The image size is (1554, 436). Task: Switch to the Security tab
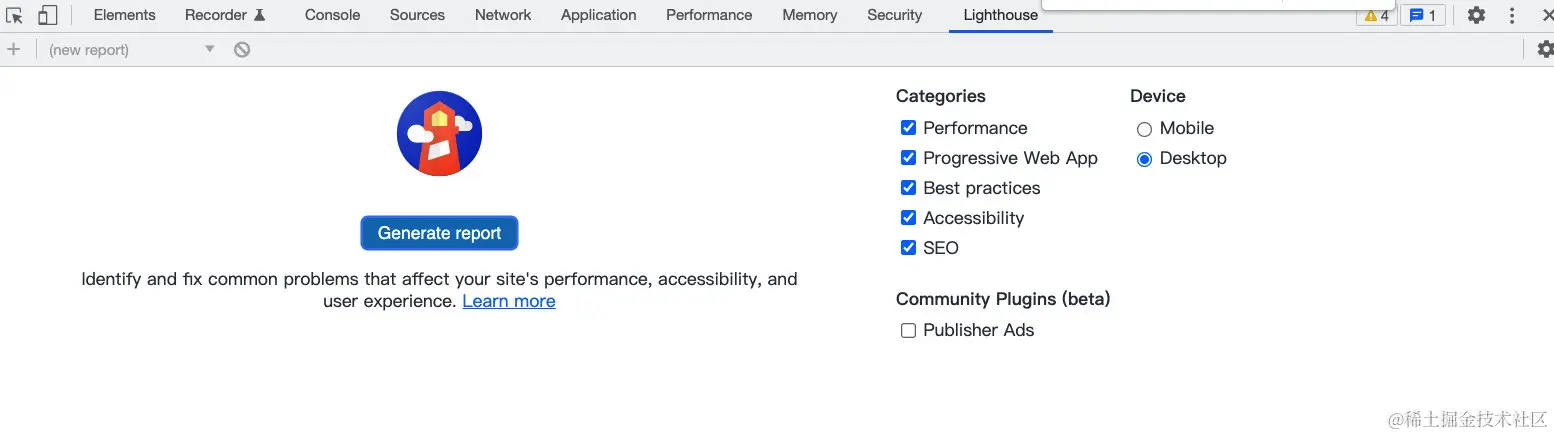tap(894, 15)
